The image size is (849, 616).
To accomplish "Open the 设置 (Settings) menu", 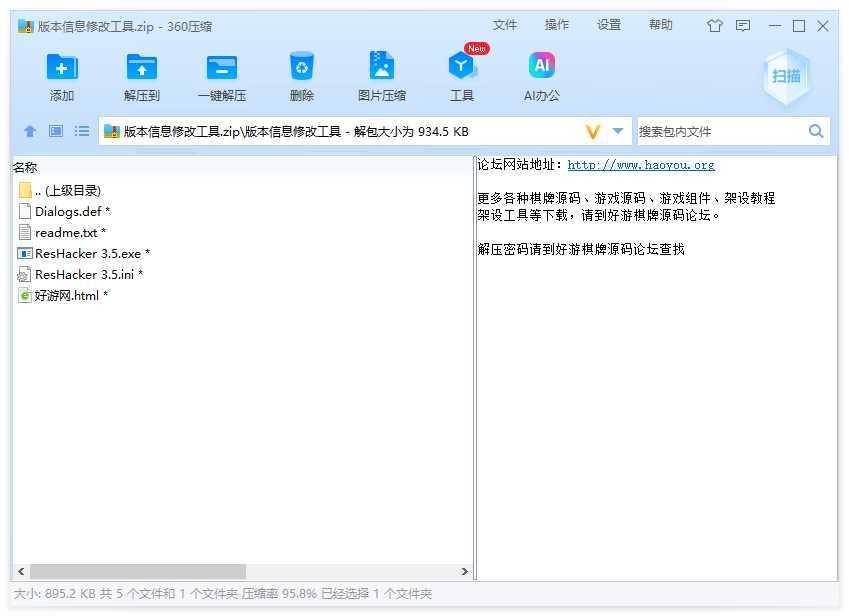I will point(609,25).
